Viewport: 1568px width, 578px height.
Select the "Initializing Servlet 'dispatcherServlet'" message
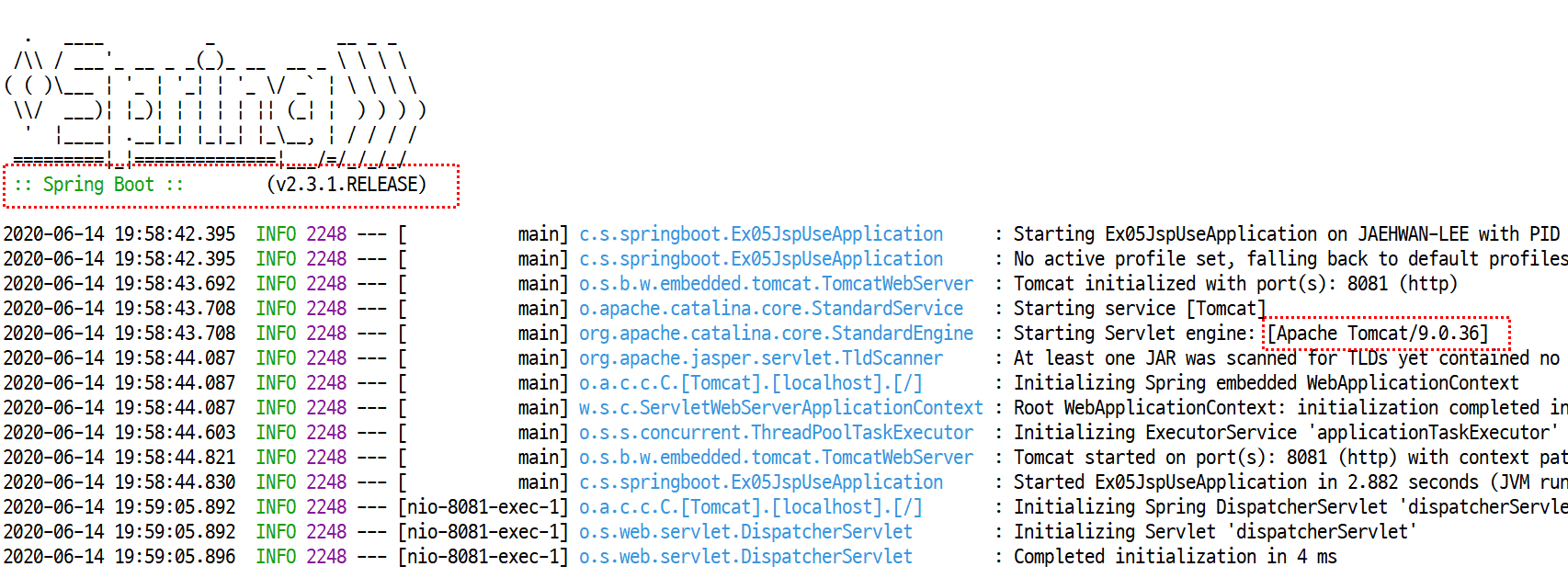pos(1214,532)
